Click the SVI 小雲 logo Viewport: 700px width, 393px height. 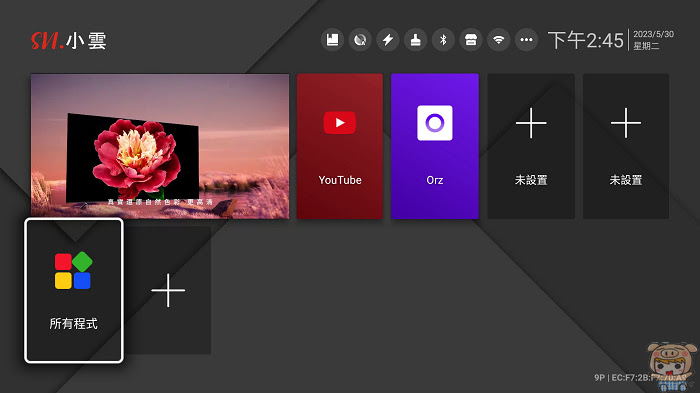[x=69, y=41]
